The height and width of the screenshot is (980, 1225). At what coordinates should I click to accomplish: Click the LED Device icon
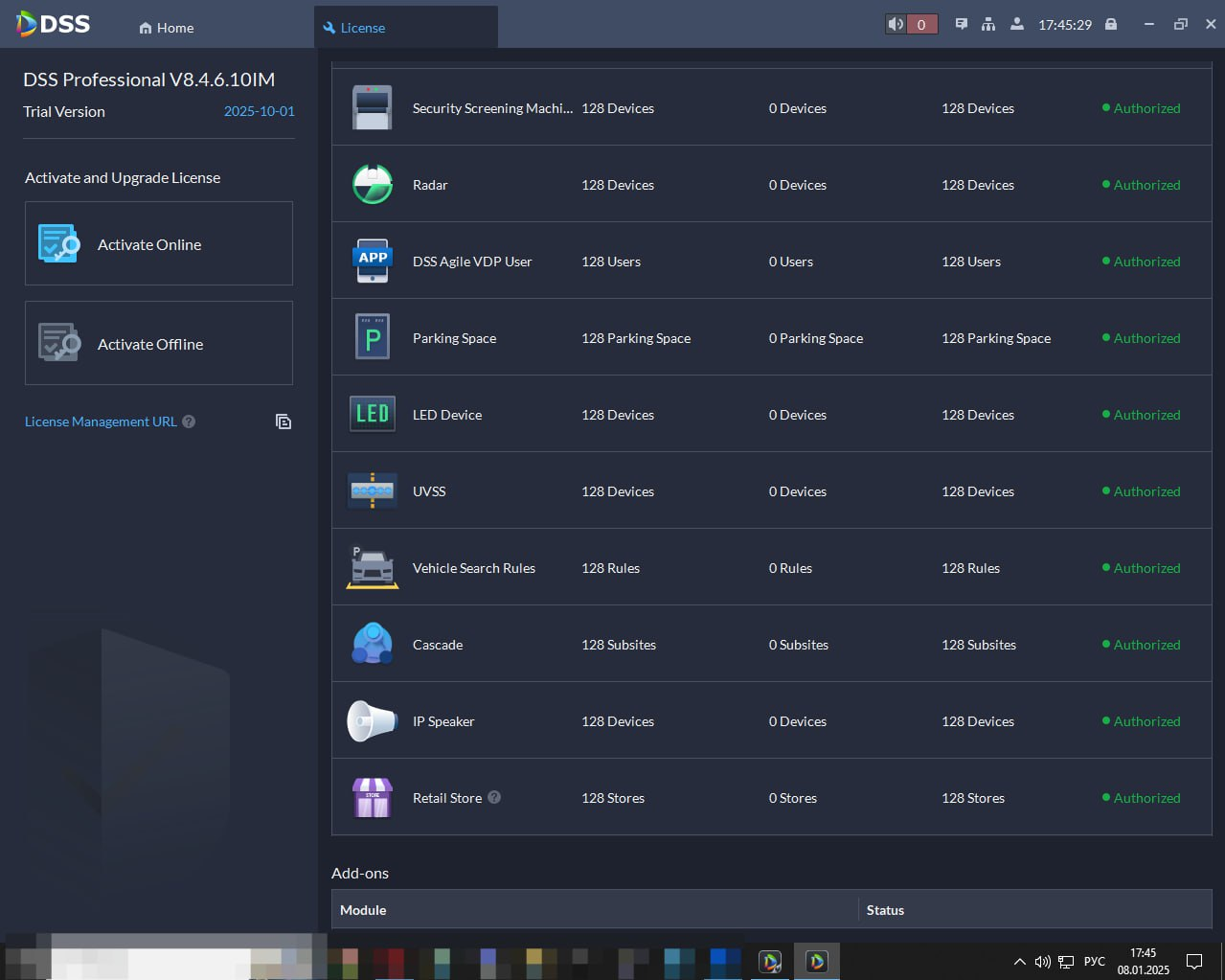click(x=373, y=414)
